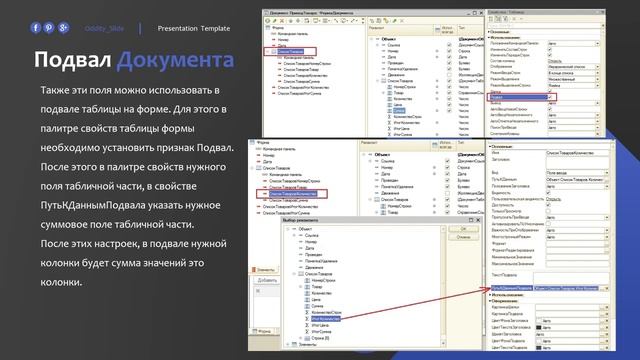Click green Add icon in upper form toolbar
The height and width of the screenshot is (360, 640).
pyautogui.click(x=268, y=20)
